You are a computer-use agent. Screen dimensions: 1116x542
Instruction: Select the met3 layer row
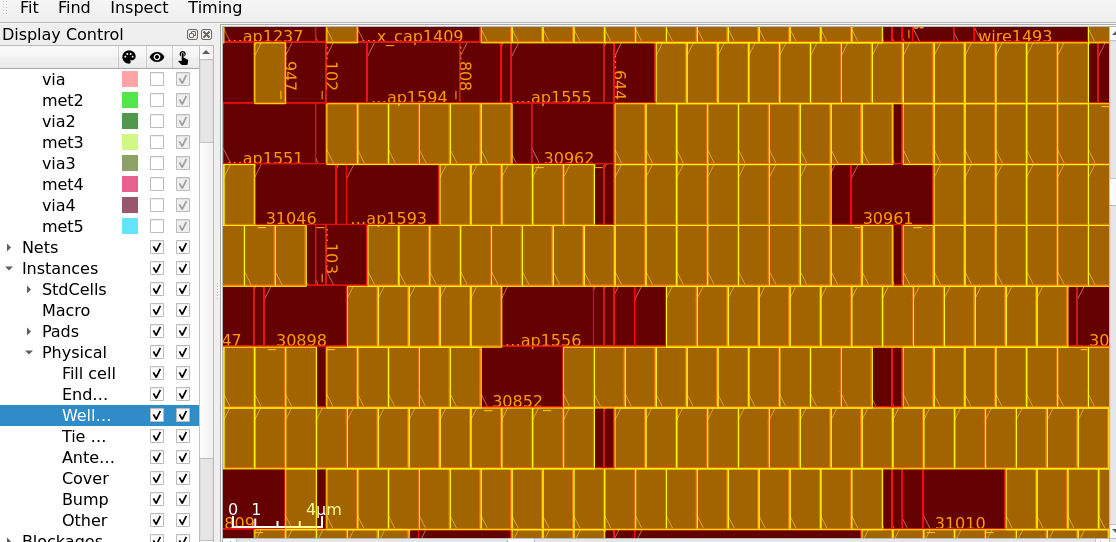click(x=99, y=142)
